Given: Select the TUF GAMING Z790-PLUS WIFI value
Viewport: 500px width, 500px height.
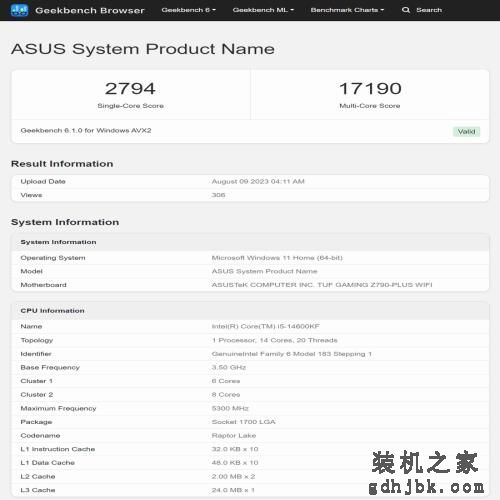Looking at the screenshot, I should [x=322, y=285].
